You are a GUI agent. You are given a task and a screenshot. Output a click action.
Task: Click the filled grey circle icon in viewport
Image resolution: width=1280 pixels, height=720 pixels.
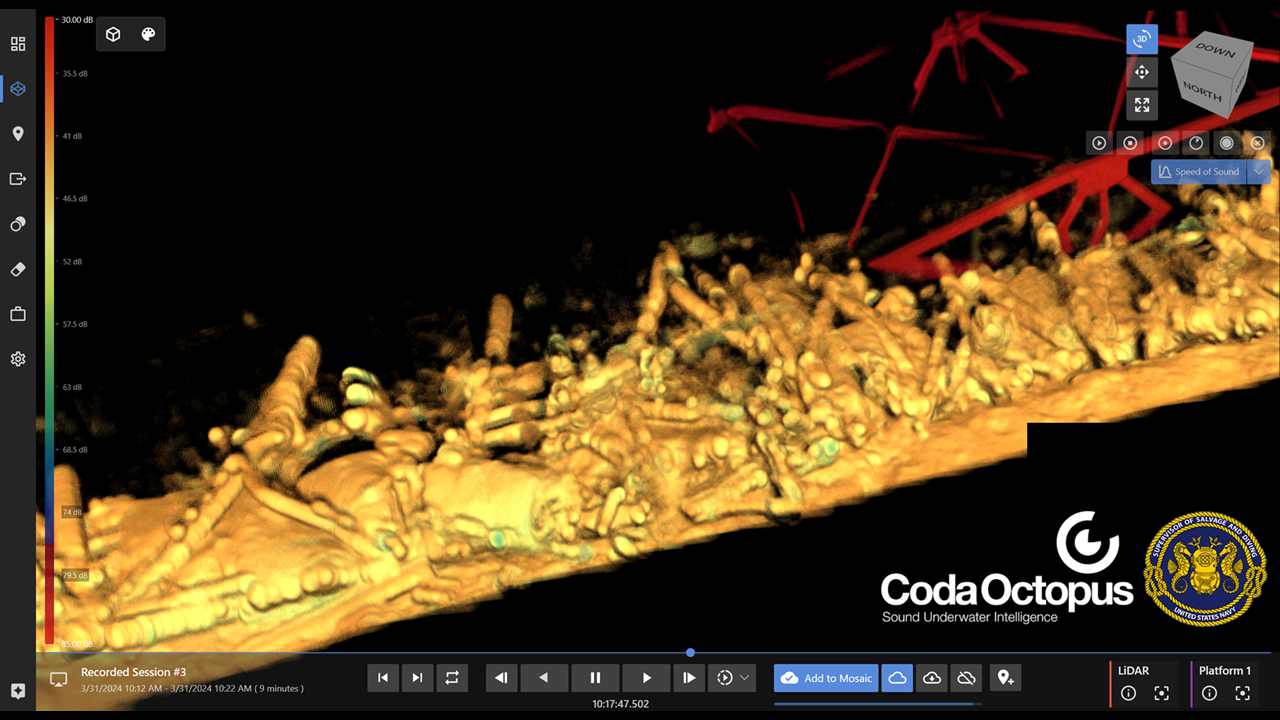pos(1227,143)
